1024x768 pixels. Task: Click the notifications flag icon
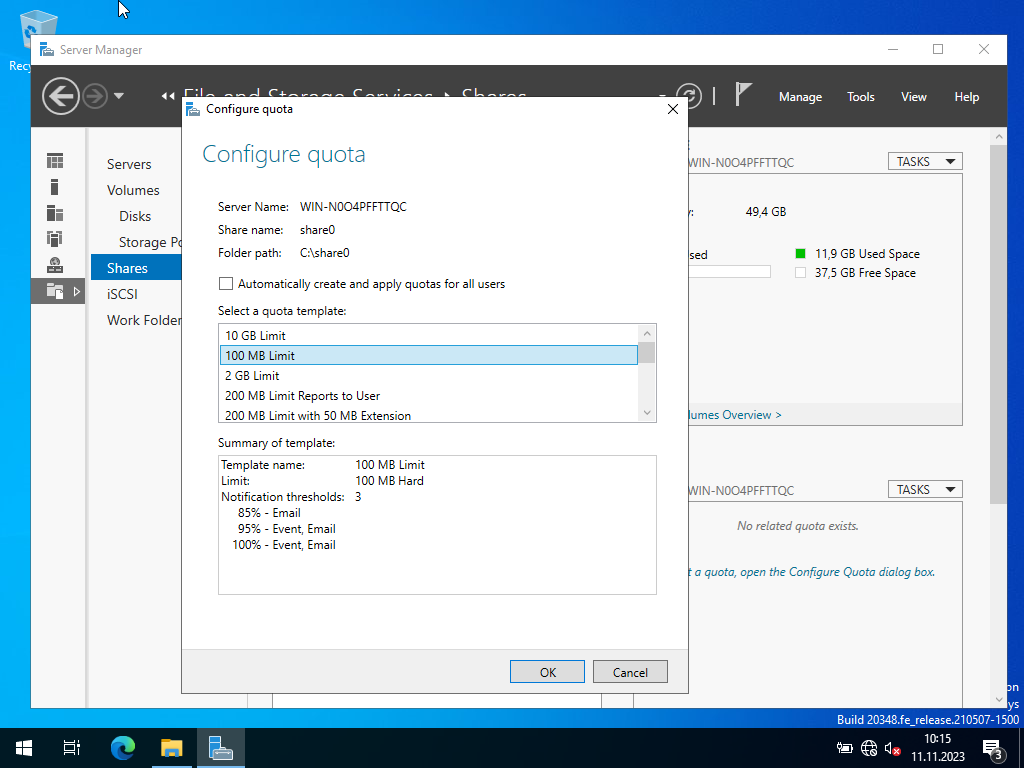click(x=743, y=95)
